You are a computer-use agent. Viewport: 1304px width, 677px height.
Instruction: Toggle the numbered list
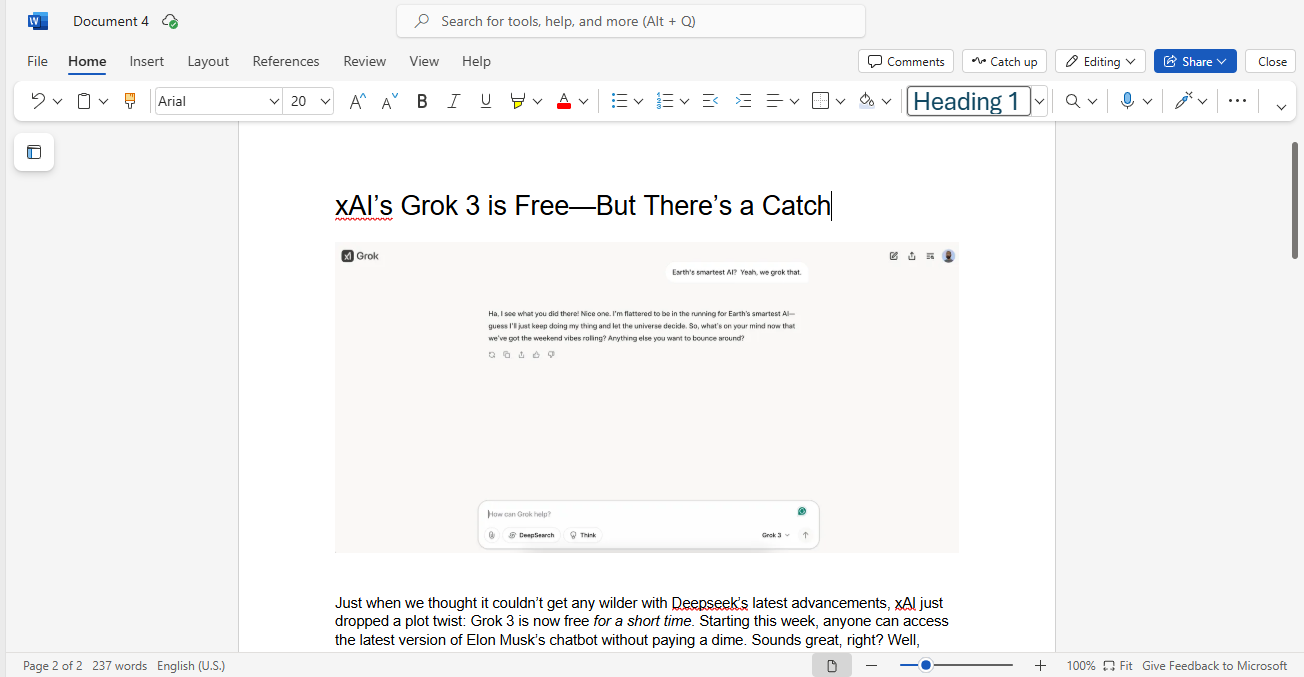coord(665,101)
